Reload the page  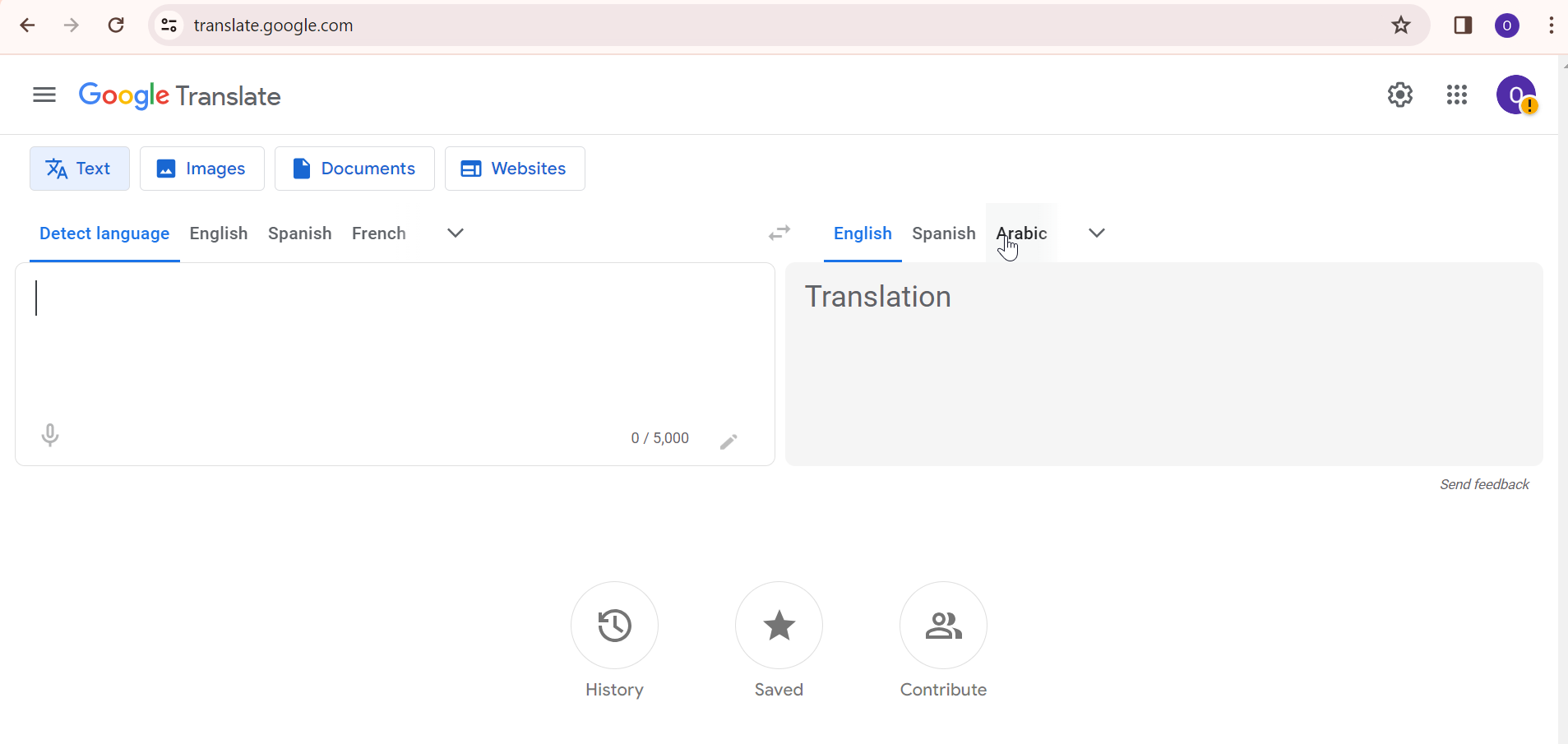click(x=116, y=25)
